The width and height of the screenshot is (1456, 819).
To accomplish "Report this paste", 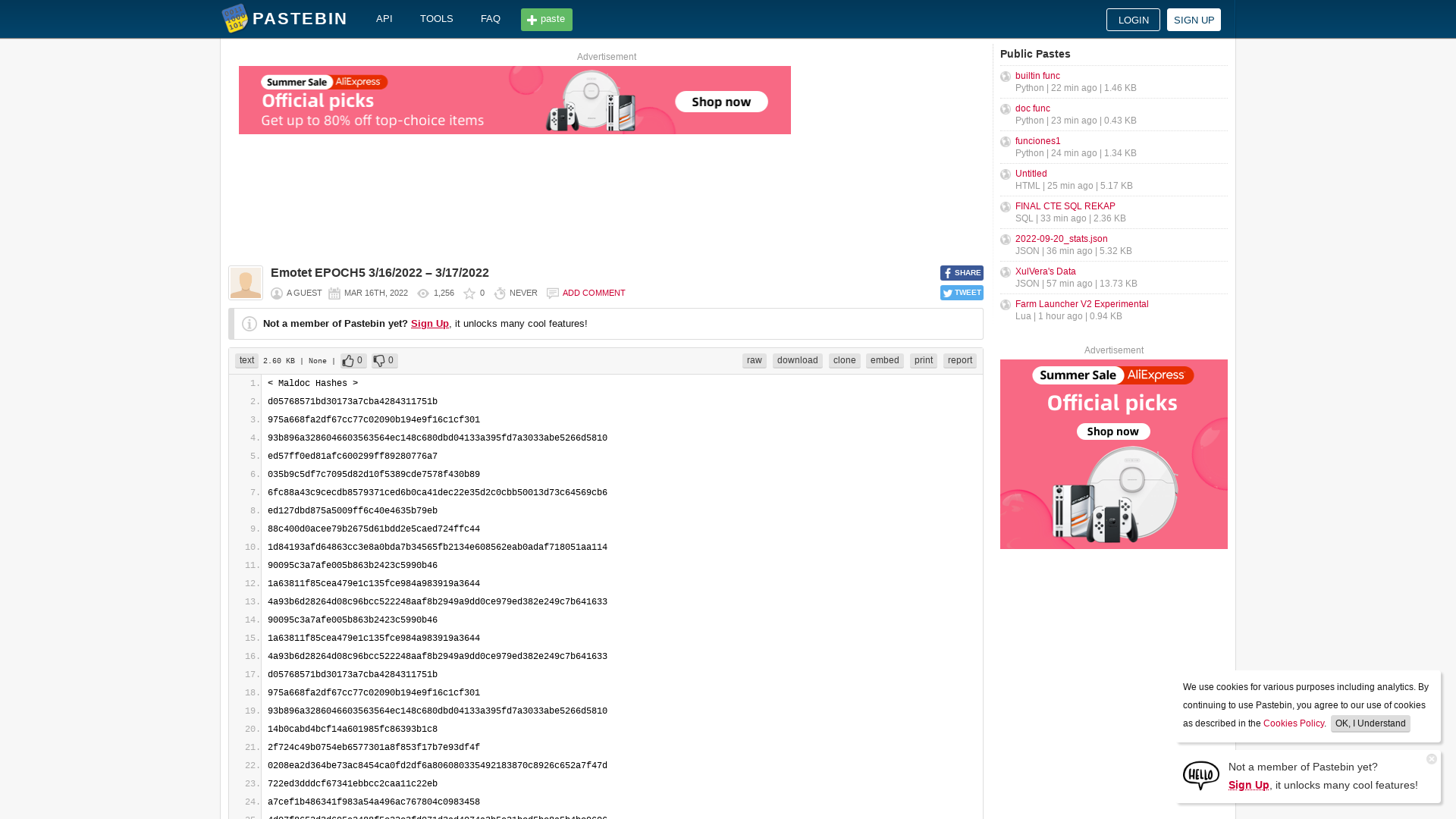I will pos(960,361).
